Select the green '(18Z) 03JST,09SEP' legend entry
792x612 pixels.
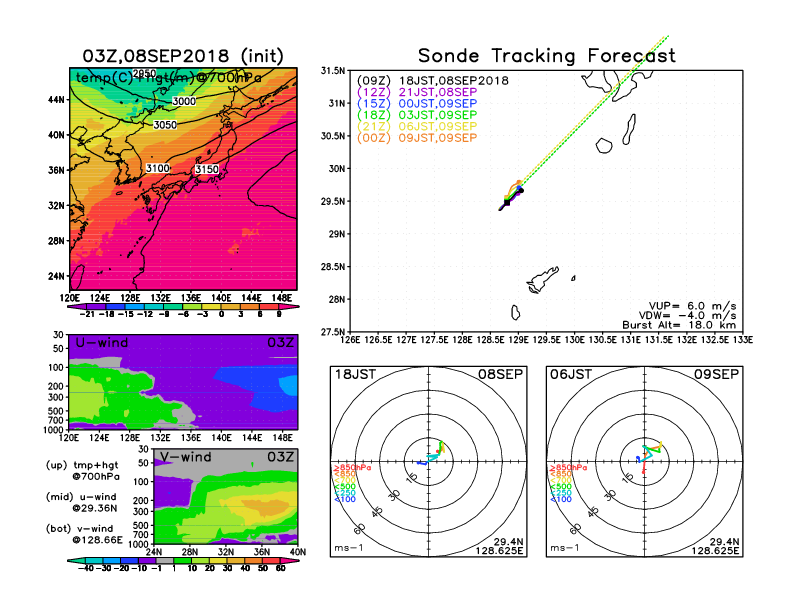pyautogui.click(x=417, y=115)
